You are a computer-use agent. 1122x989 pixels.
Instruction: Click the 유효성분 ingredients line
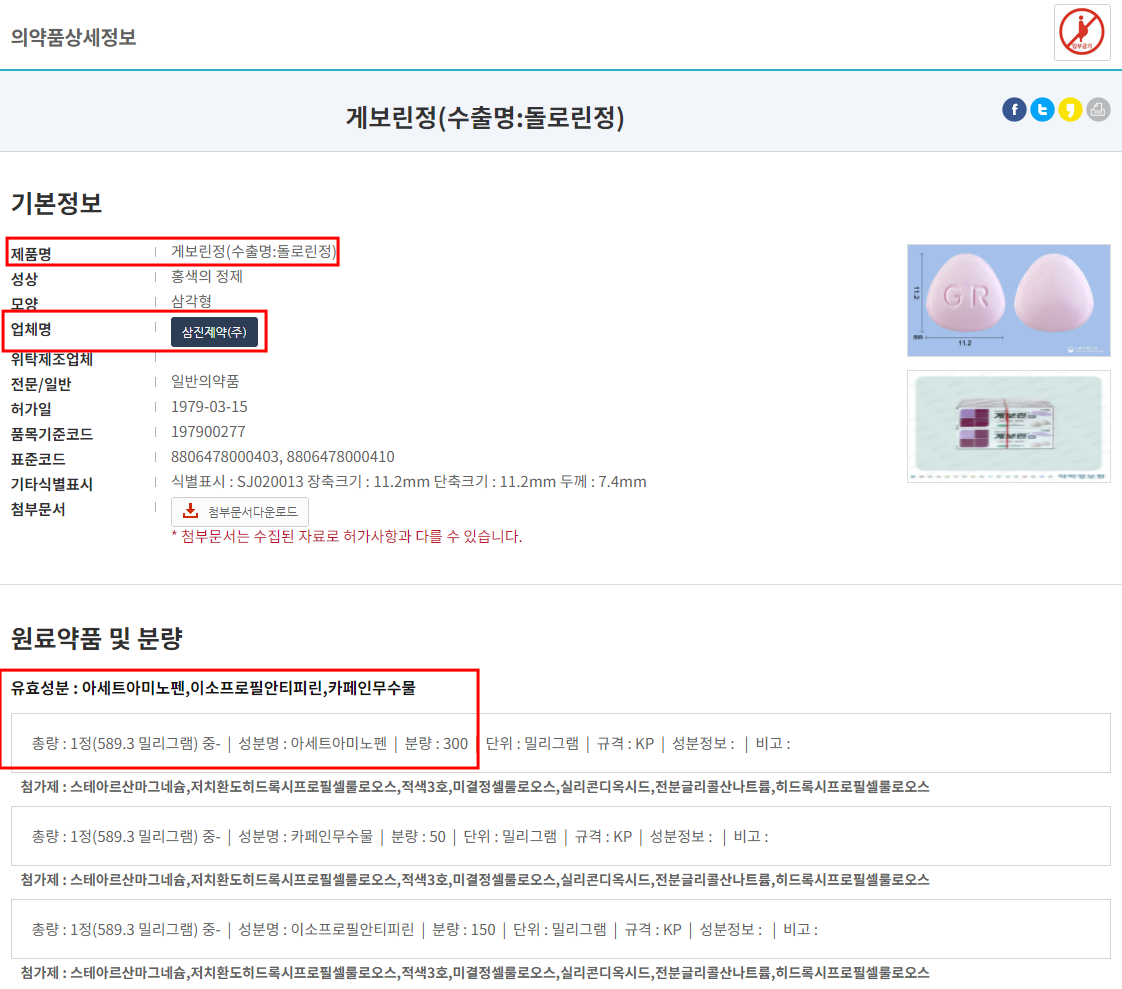tap(213, 688)
